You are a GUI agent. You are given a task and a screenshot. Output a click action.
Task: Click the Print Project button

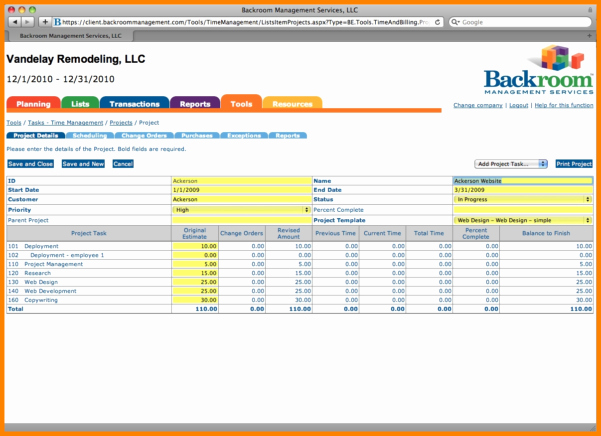[574, 164]
